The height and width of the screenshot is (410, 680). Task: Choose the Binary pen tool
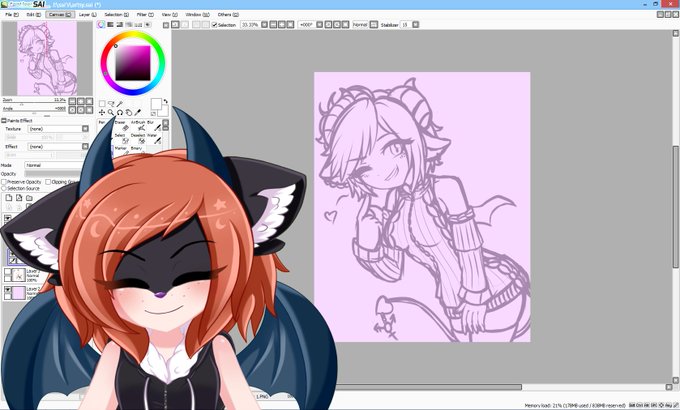pyautogui.click(x=137, y=150)
